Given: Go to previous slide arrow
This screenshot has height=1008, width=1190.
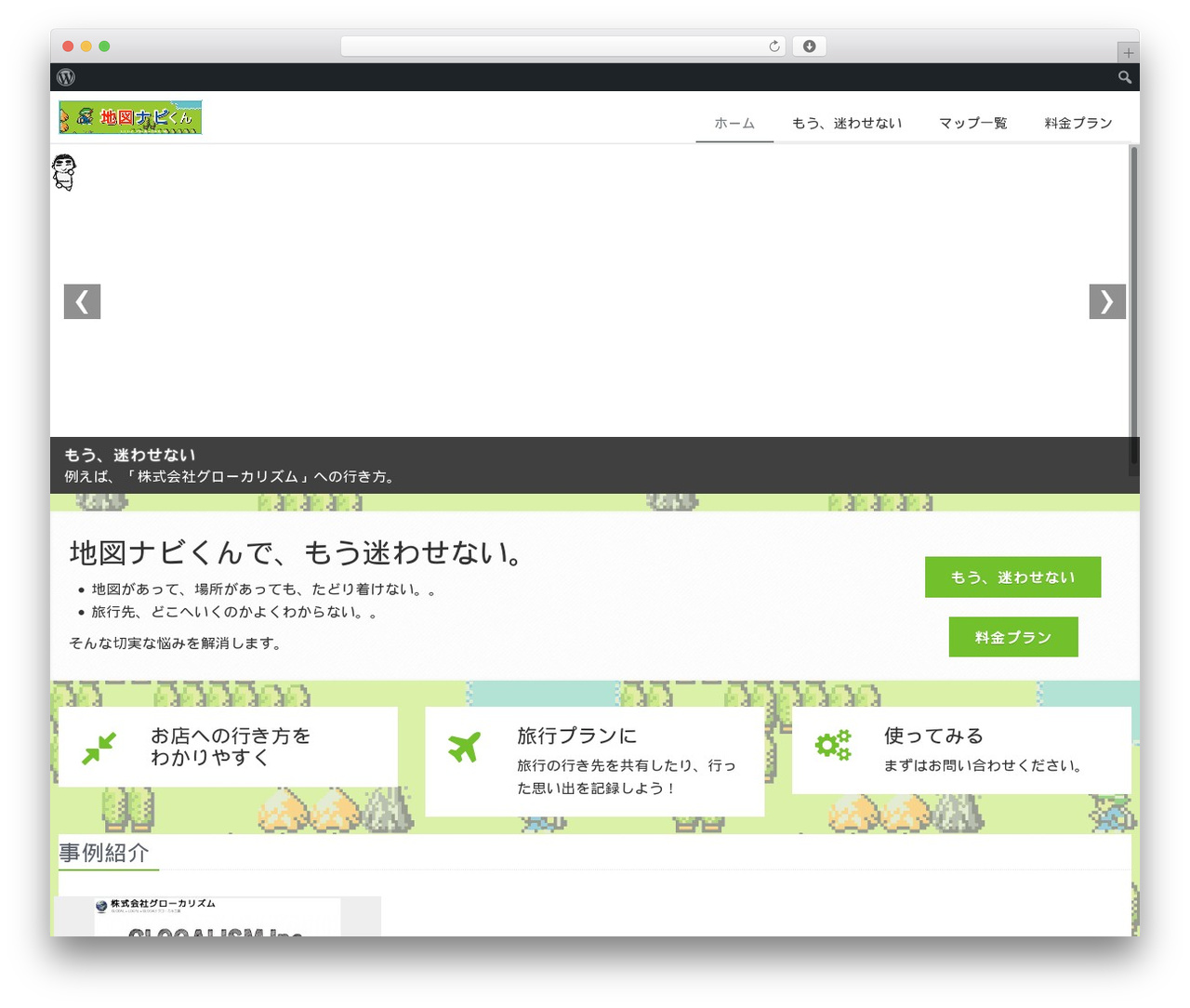Looking at the screenshot, I should (82, 301).
